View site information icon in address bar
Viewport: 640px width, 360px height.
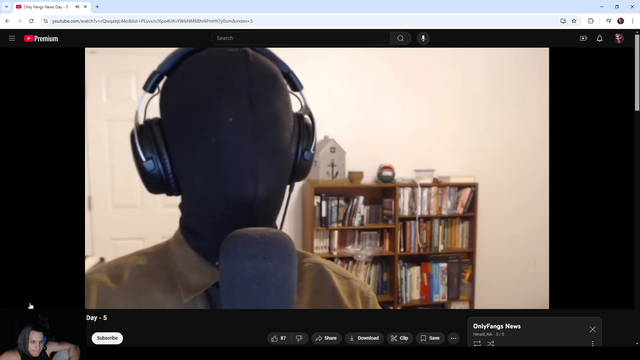[x=45, y=21]
